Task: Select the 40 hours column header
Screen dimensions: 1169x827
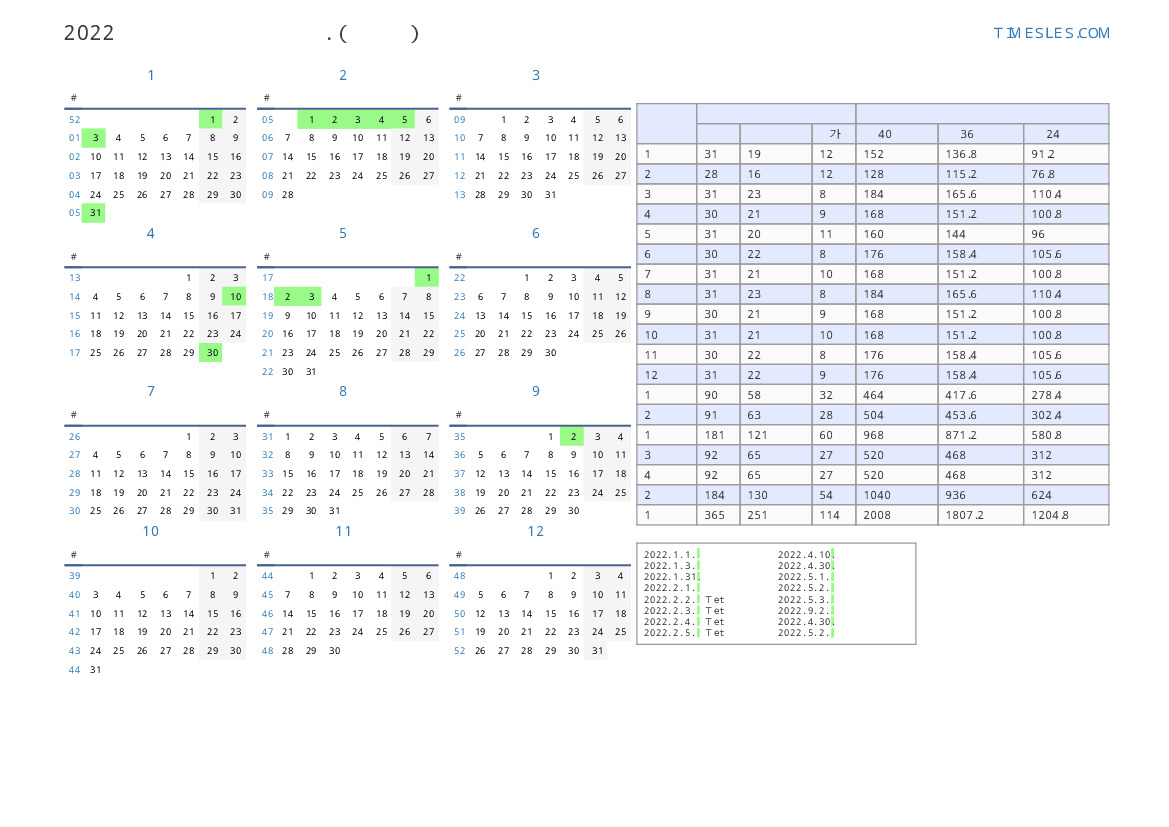Action: [x=885, y=134]
